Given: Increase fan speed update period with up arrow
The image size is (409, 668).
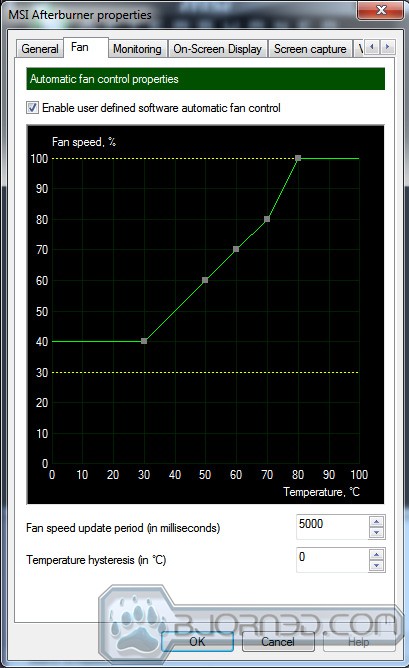Looking at the screenshot, I should 376,521.
